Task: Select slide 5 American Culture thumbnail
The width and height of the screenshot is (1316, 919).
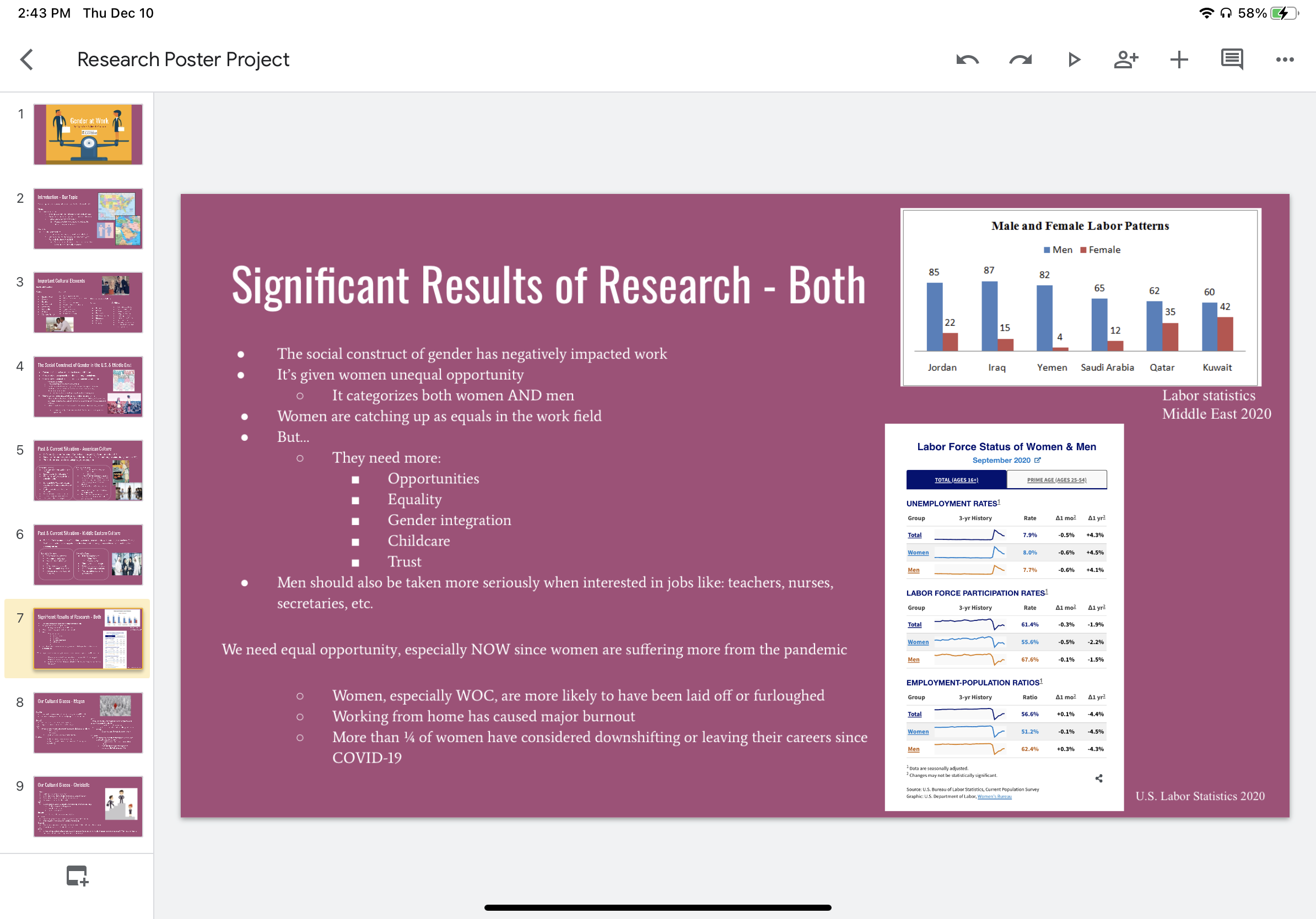Action: [88, 471]
